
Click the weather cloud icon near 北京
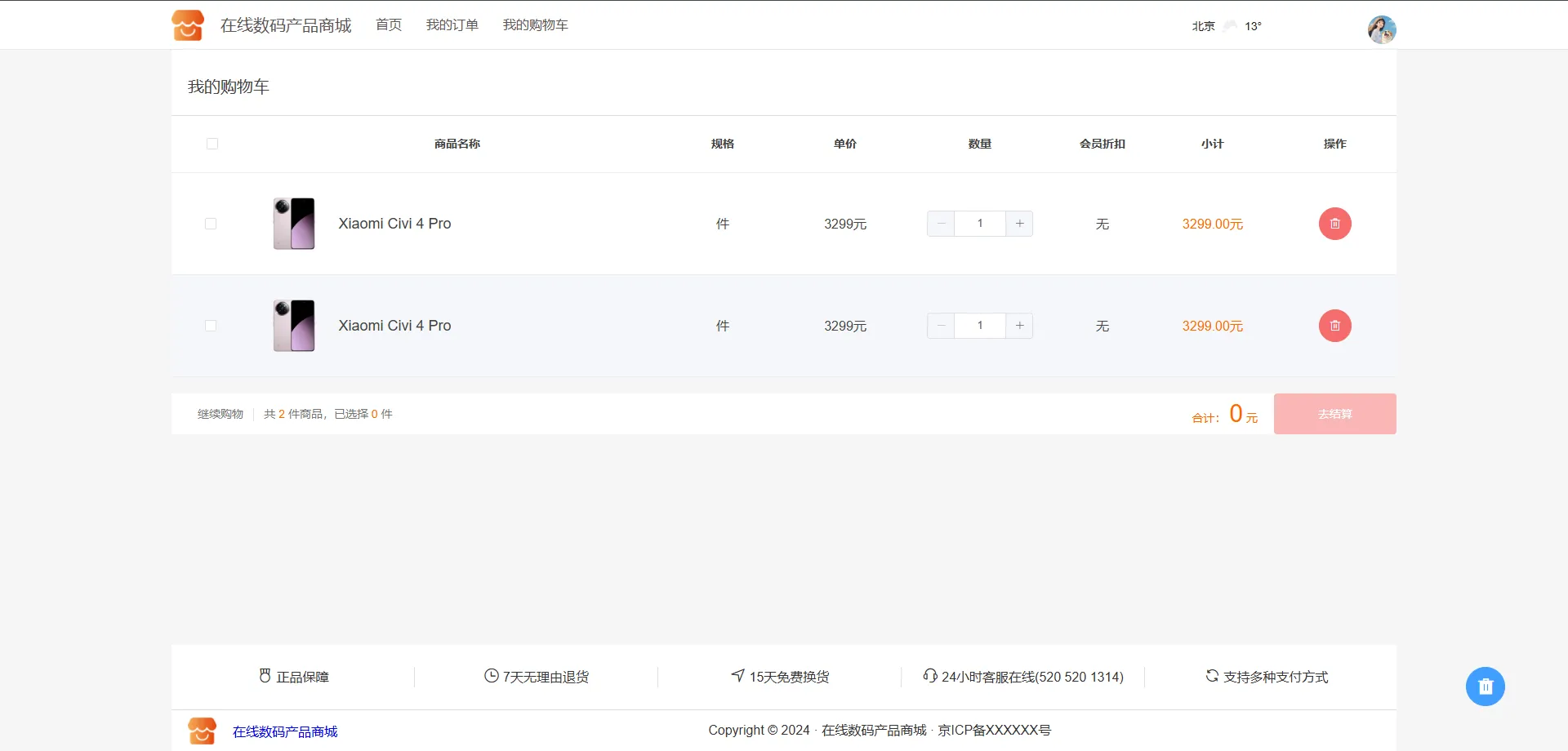1230,26
